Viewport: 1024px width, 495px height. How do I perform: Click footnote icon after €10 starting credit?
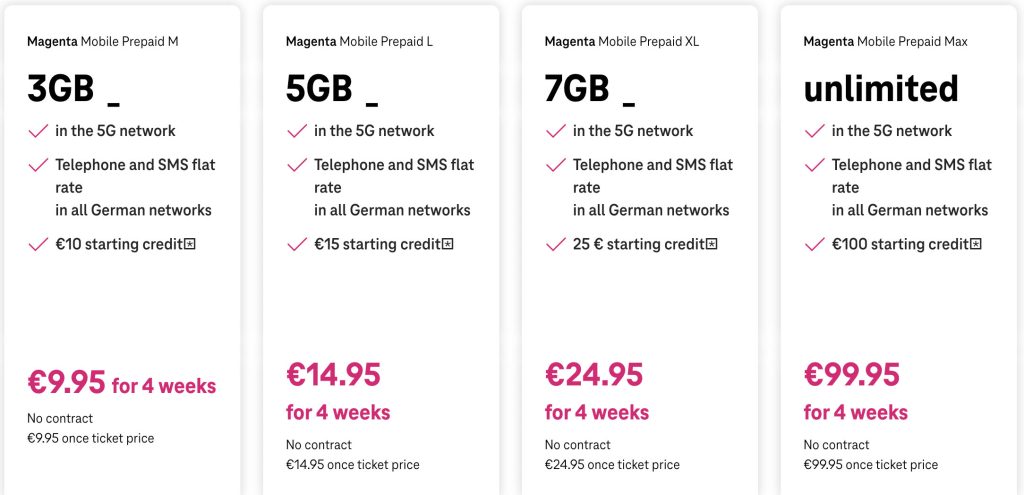coord(190,244)
